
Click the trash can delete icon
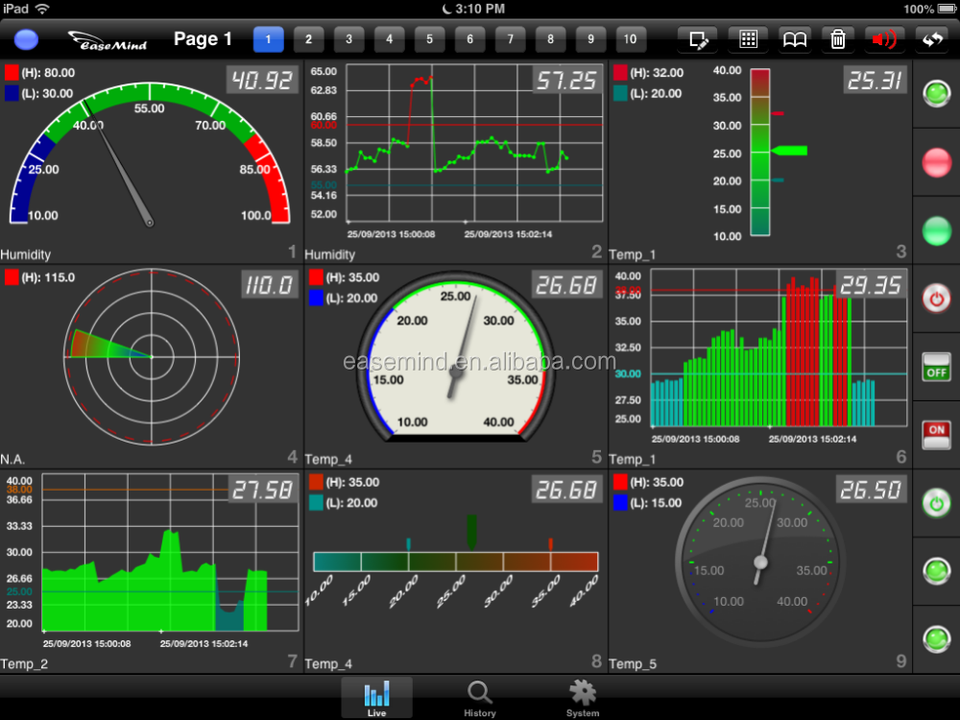coord(837,40)
